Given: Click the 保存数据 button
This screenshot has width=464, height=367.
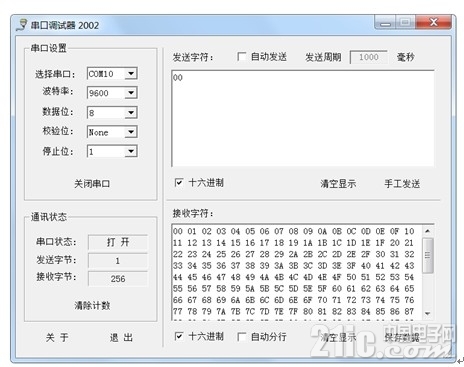Looking at the screenshot, I should 402,337.
